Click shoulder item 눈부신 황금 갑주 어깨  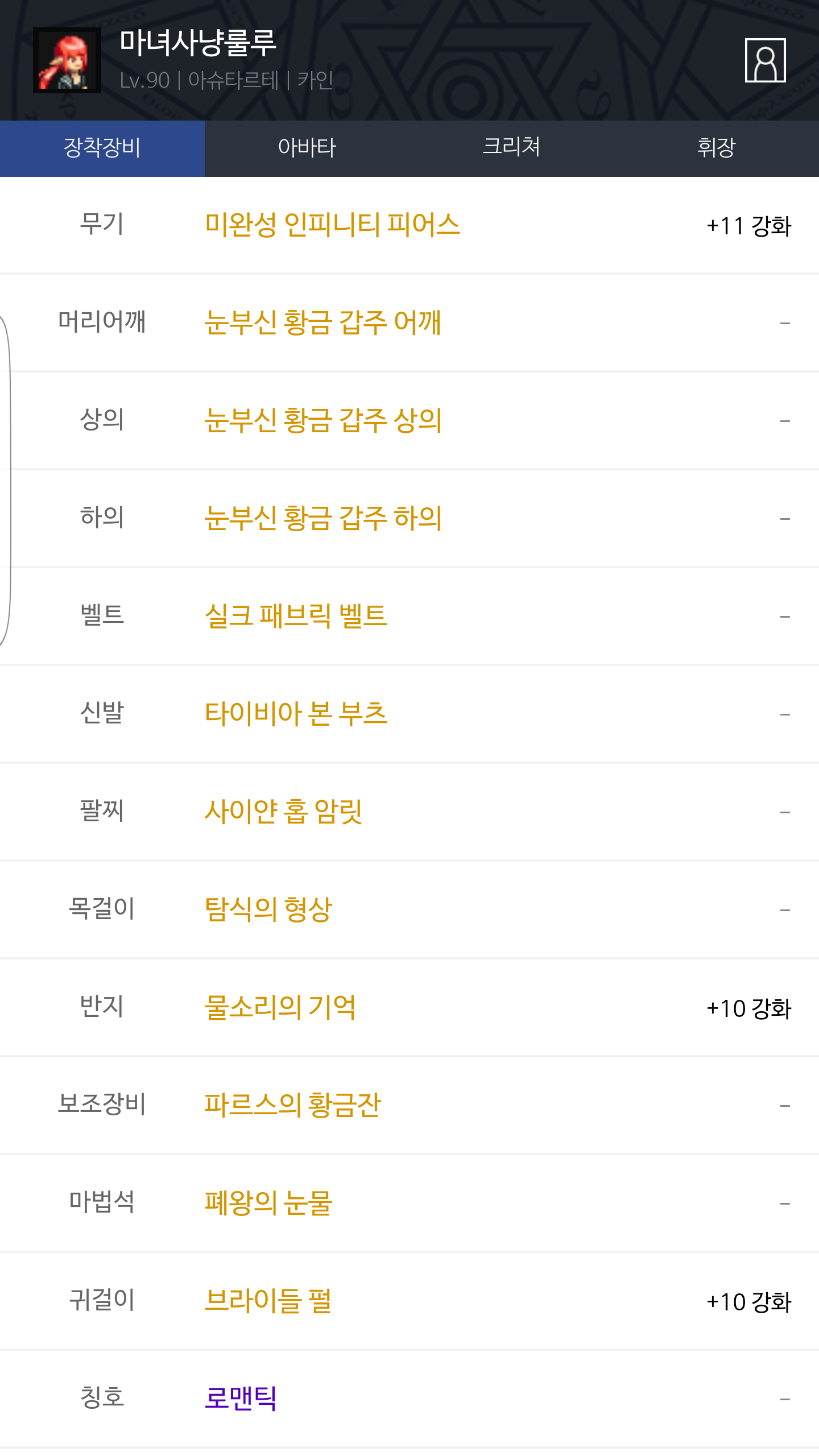[x=322, y=322]
